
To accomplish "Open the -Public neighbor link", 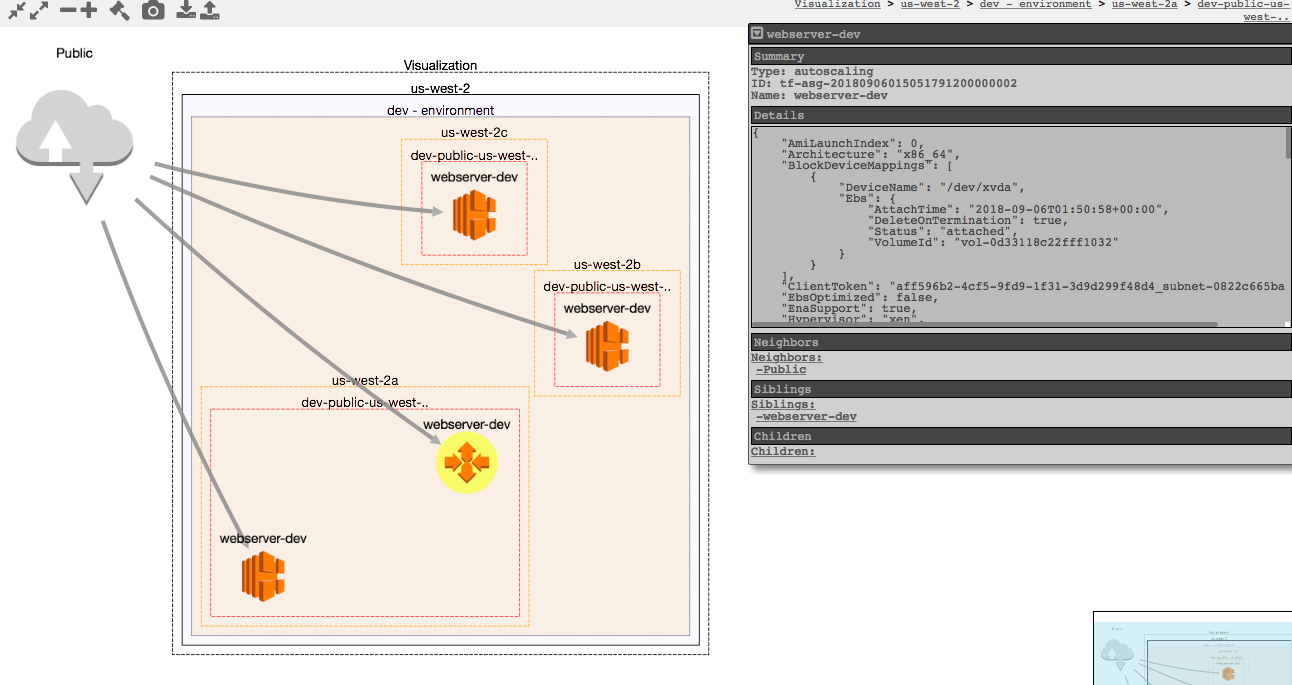I will [x=781, y=370].
